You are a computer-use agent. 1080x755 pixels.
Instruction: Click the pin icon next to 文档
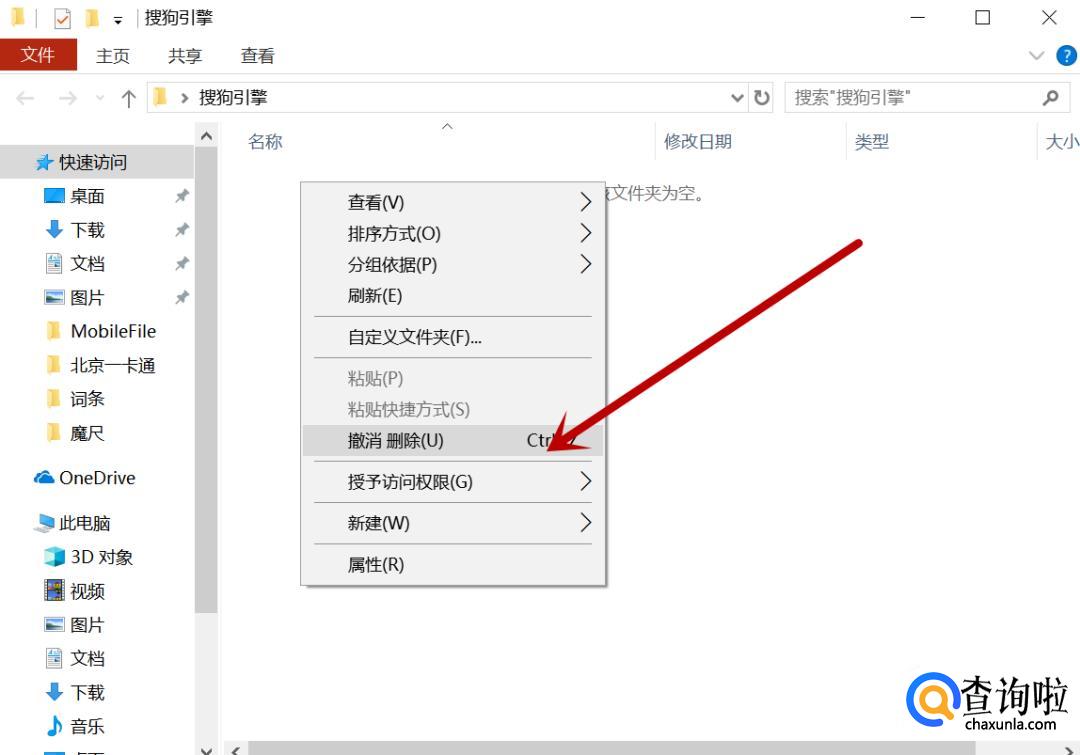(182, 264)
